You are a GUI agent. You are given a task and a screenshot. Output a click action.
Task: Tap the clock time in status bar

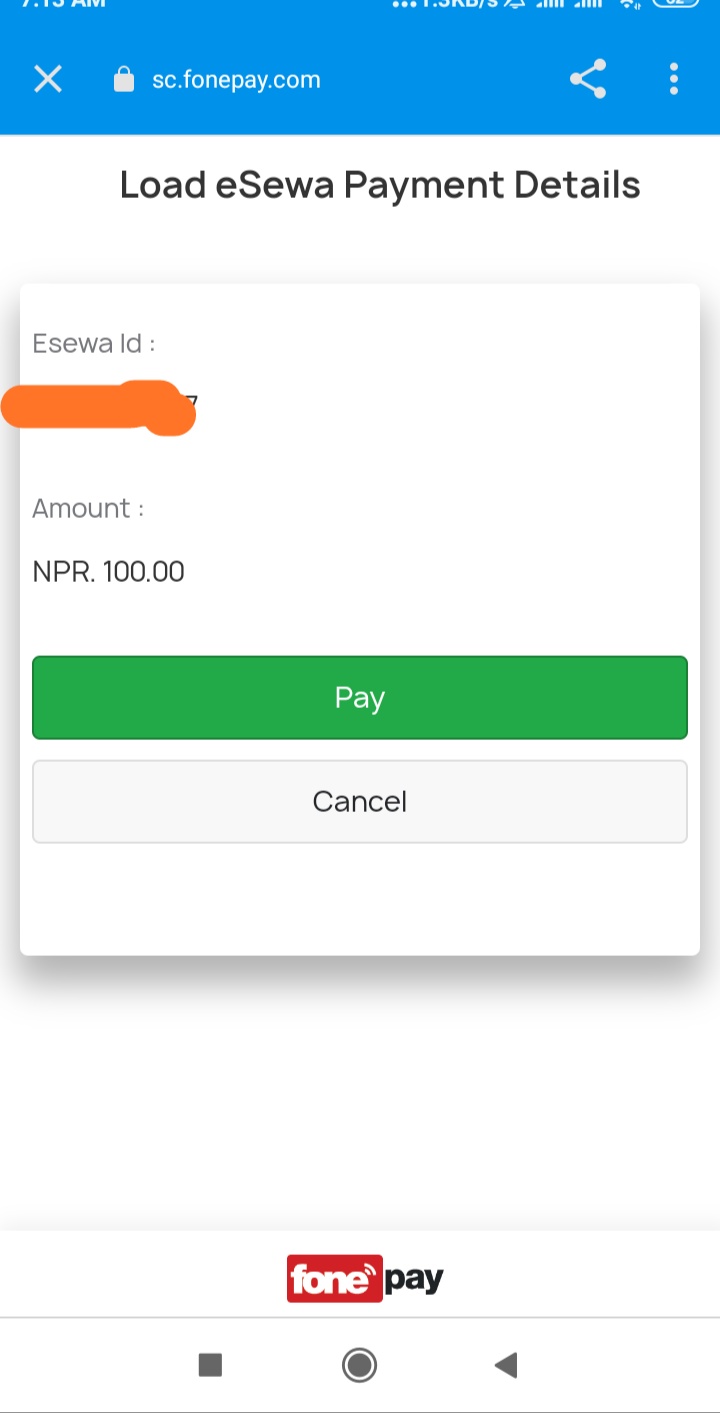pos(64,3)
